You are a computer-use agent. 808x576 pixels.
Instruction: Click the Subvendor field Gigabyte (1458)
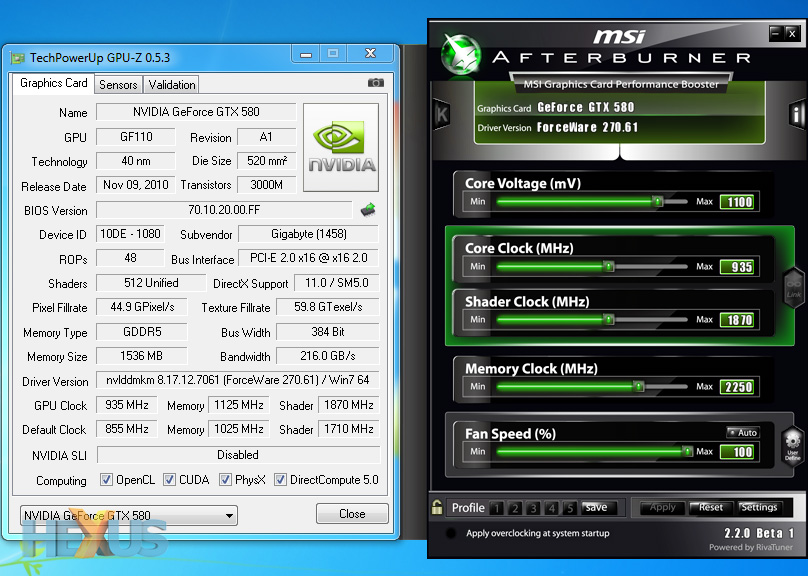[x=309, y=234]
